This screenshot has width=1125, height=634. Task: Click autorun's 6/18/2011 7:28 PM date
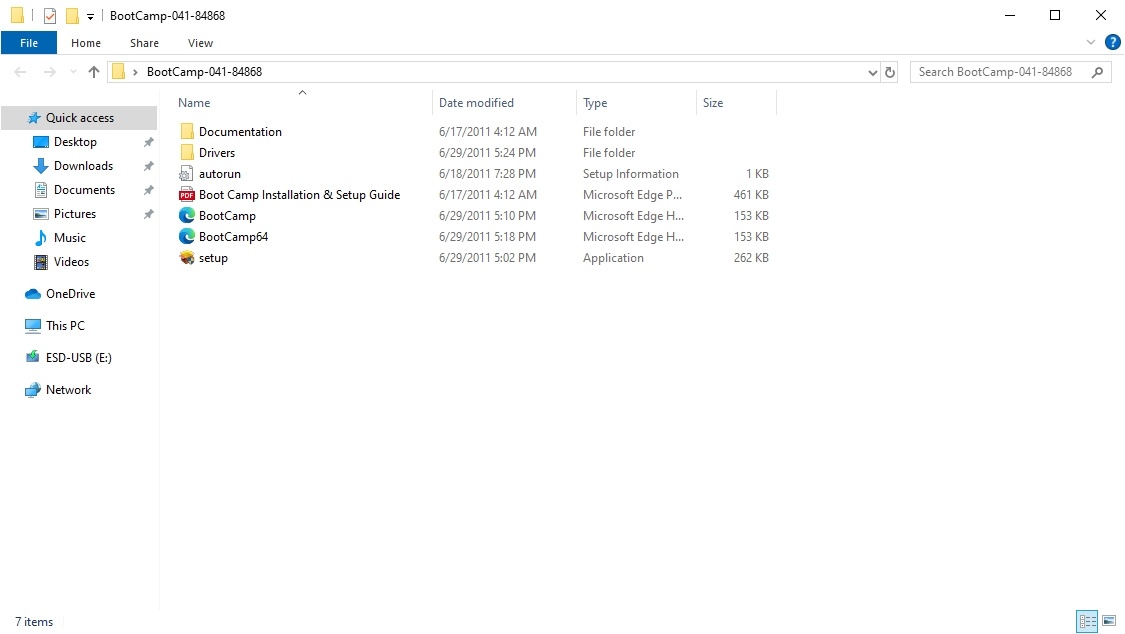tap(487, 174)
